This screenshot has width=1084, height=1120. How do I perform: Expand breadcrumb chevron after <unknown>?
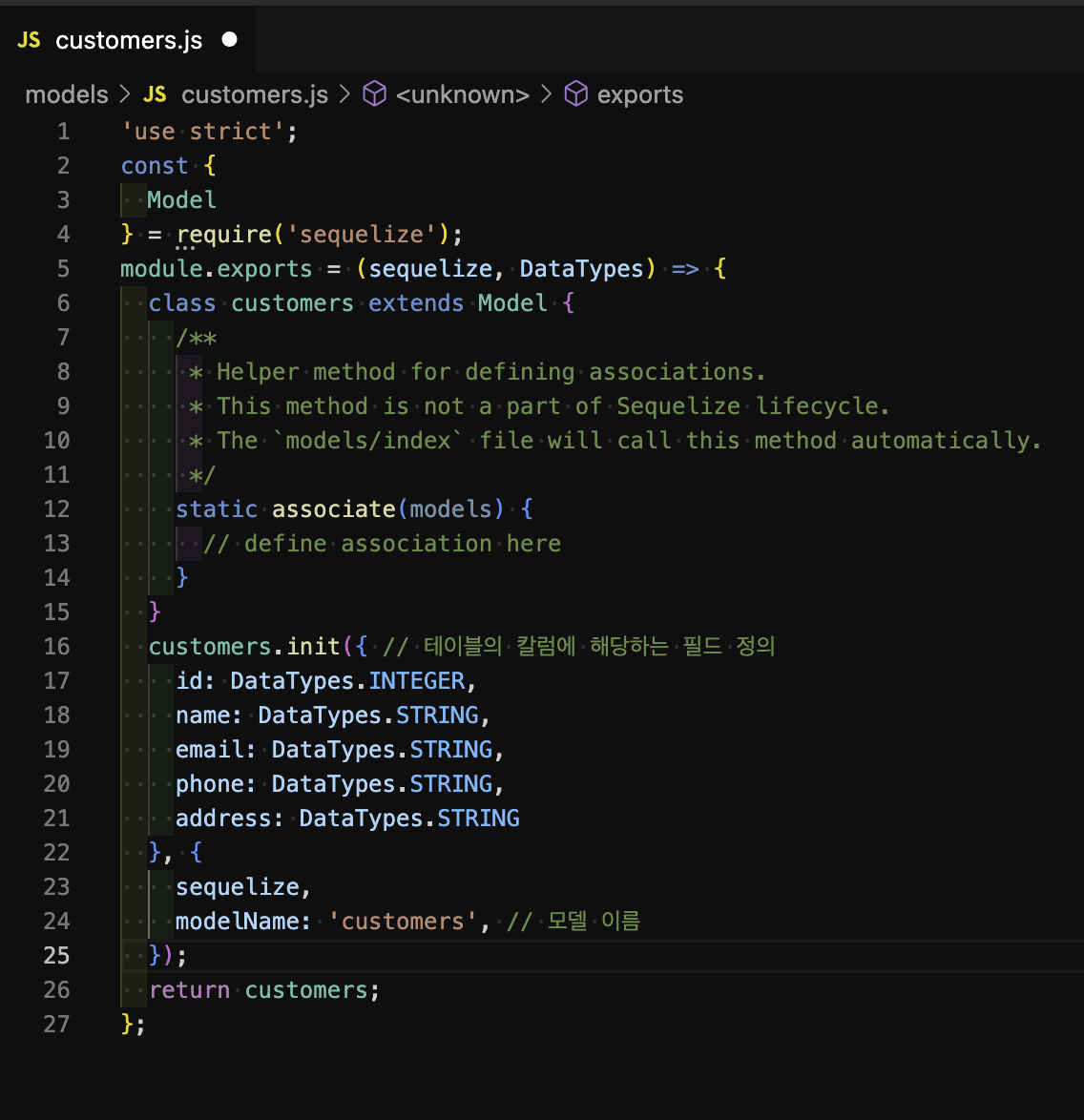coord(547,93)
